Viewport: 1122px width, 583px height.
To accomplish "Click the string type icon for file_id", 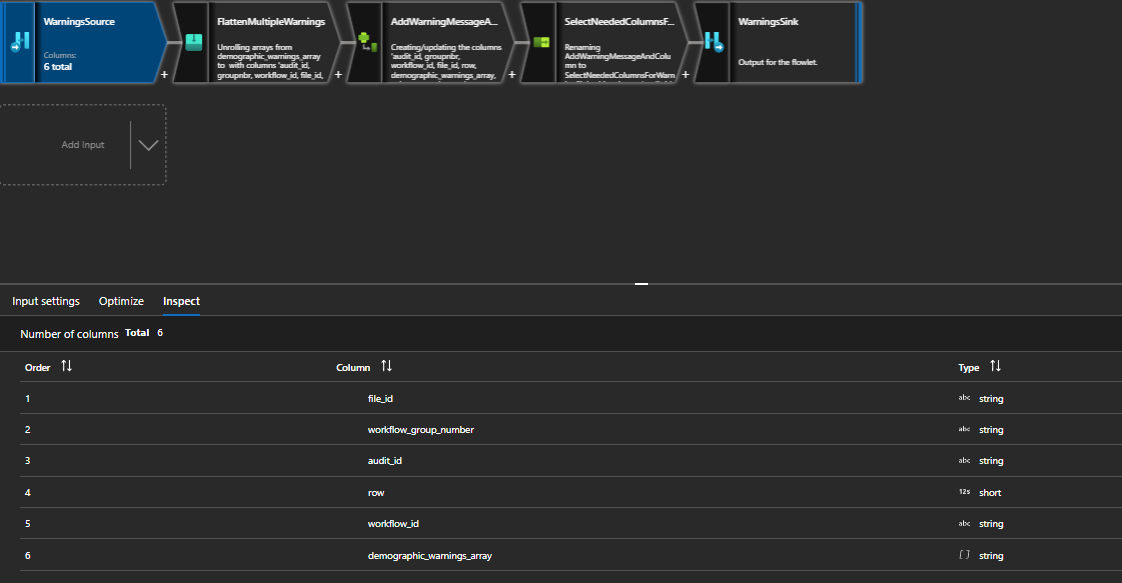I will pyautogui.click(x=965, y=398).
